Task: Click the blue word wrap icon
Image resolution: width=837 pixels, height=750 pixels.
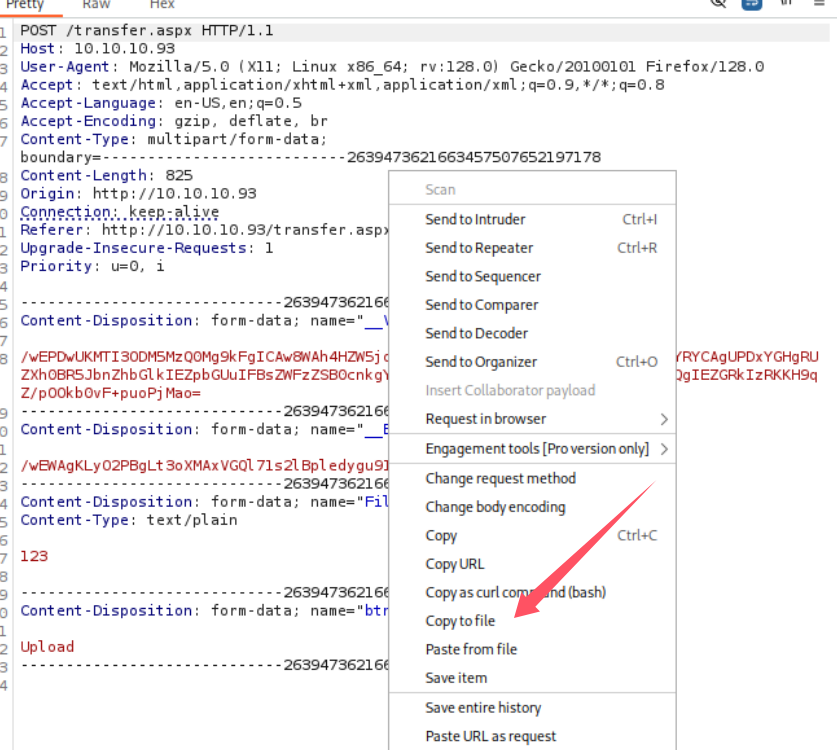Action: coord(751,4)
